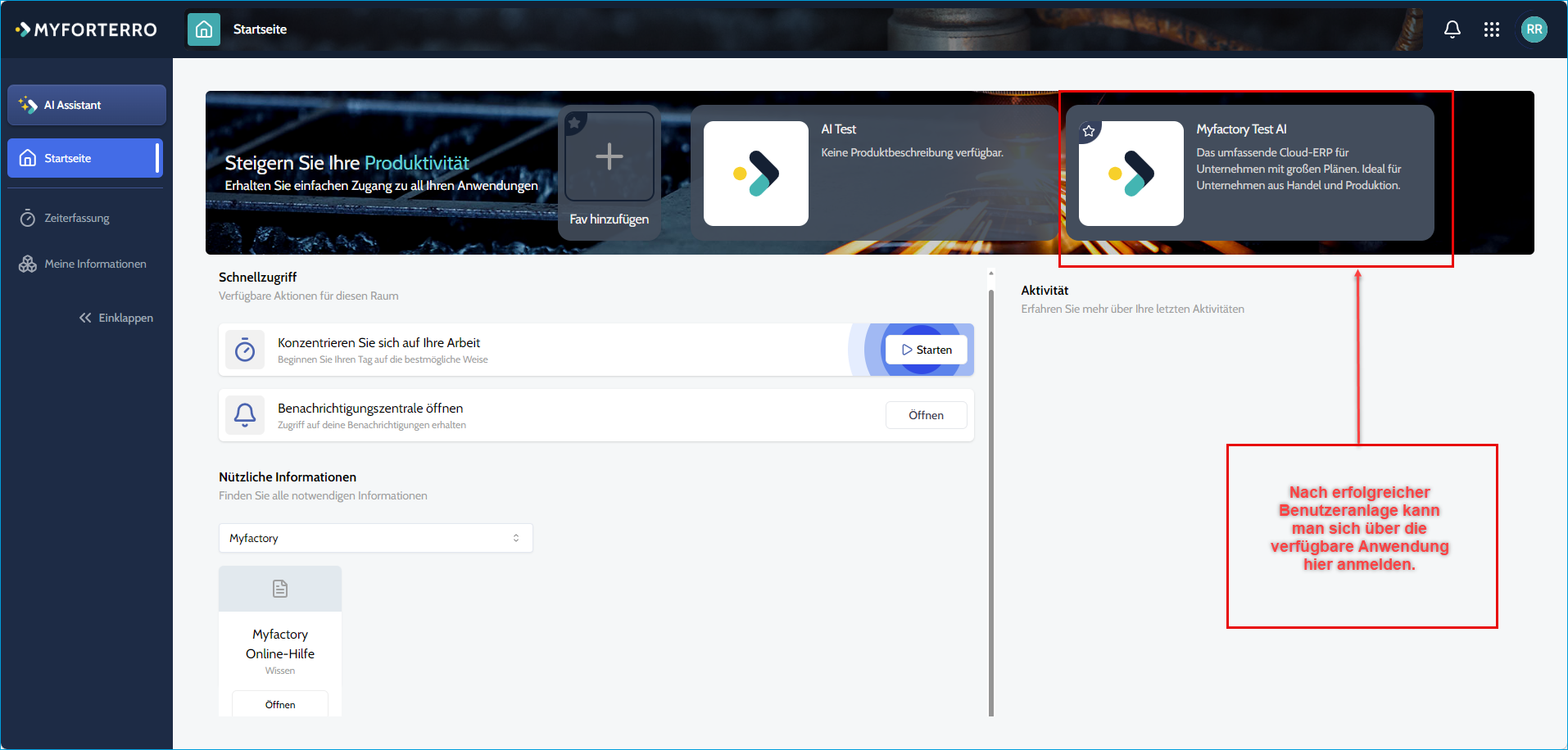Open the Myfactory Test AI tile logo
1568x750 pixels.
(1131, 174)
